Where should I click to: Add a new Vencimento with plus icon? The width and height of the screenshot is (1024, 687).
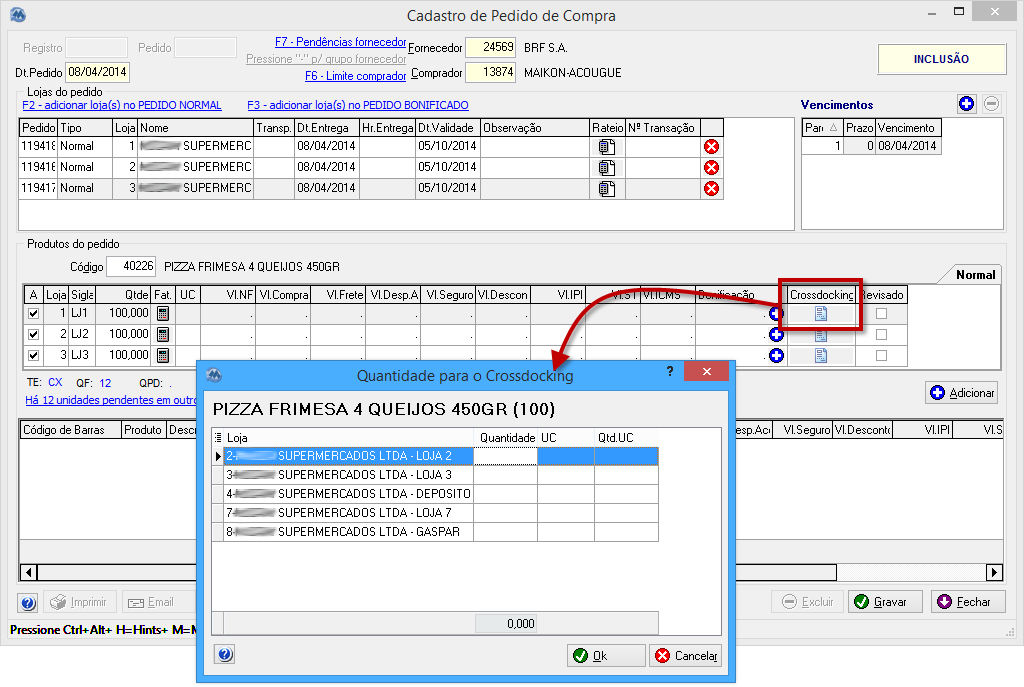[x=967, y=103]
